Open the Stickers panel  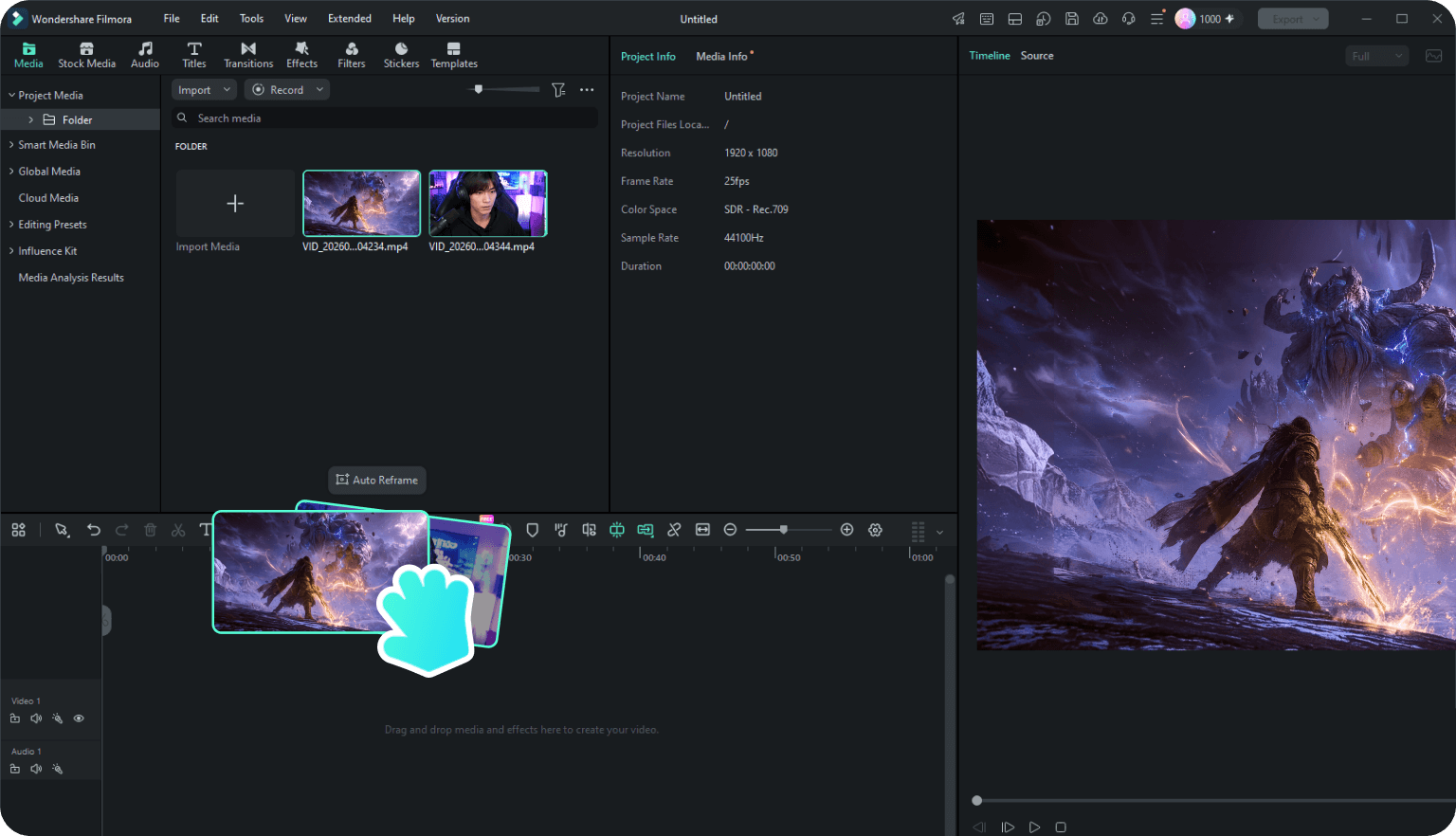tap(401, 55)
